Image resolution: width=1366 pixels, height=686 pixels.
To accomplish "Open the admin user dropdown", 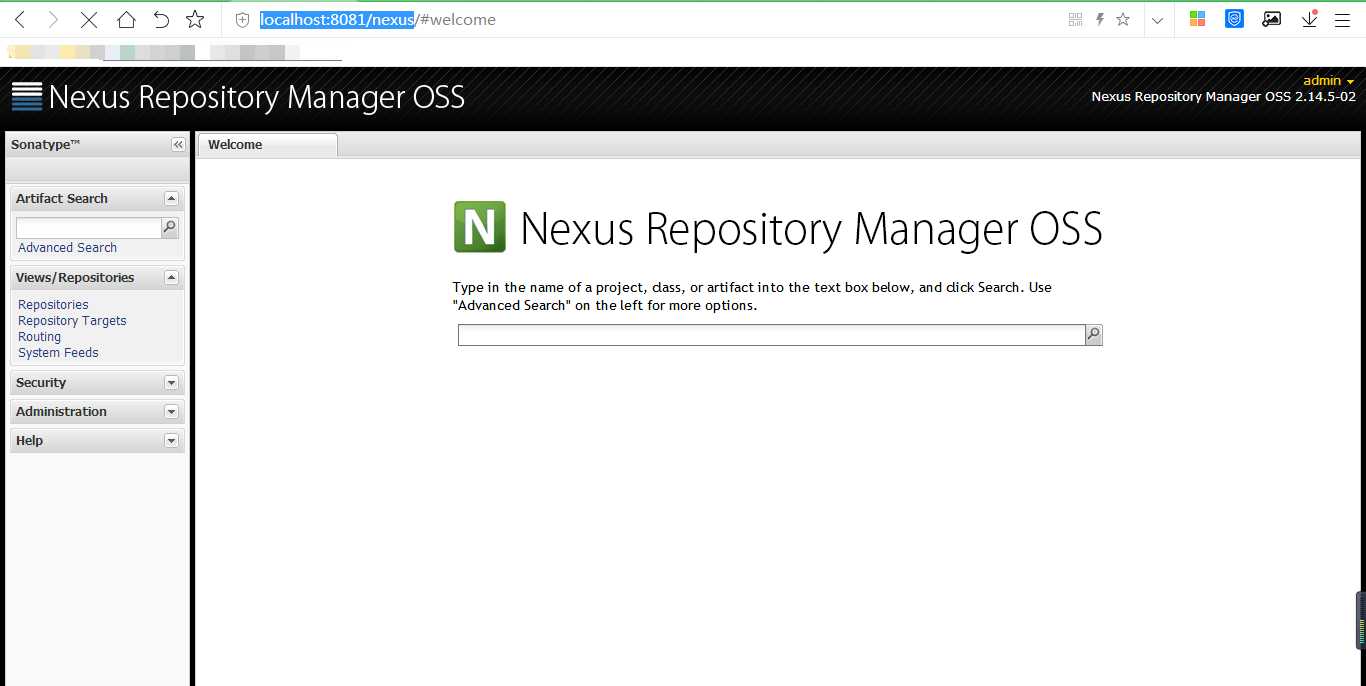I will 1328,81.
